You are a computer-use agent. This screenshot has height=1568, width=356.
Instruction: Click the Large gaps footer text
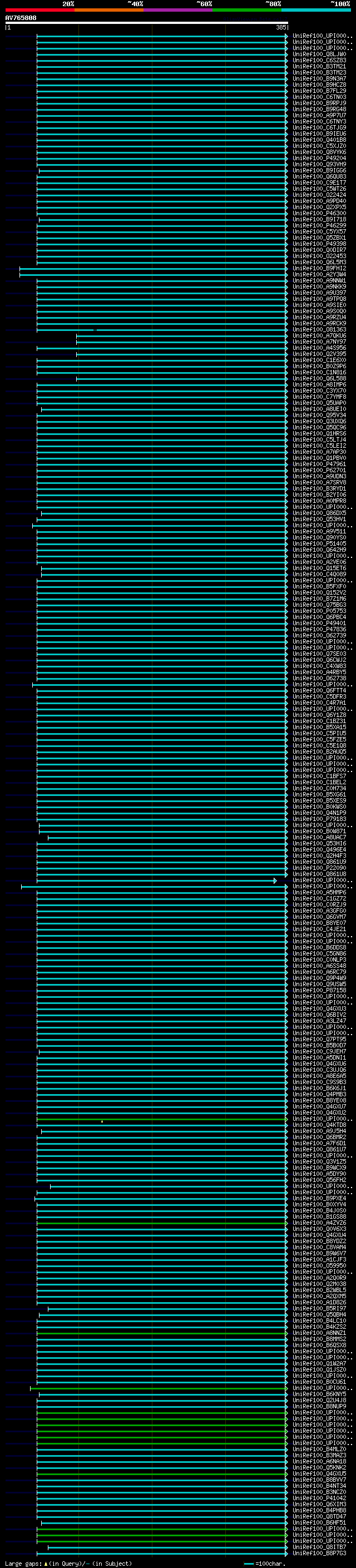23,1564
